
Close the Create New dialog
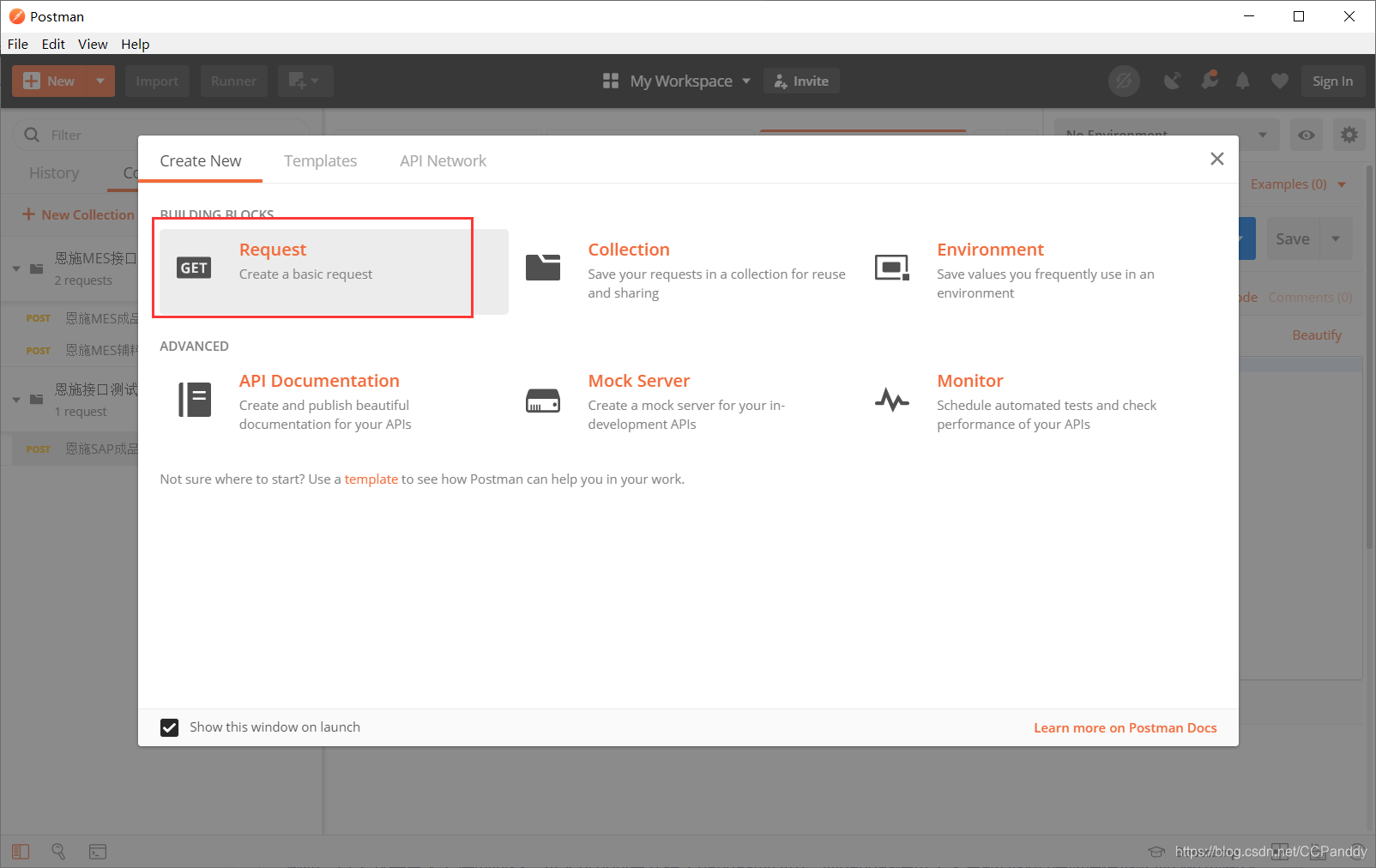[1216, 159]
